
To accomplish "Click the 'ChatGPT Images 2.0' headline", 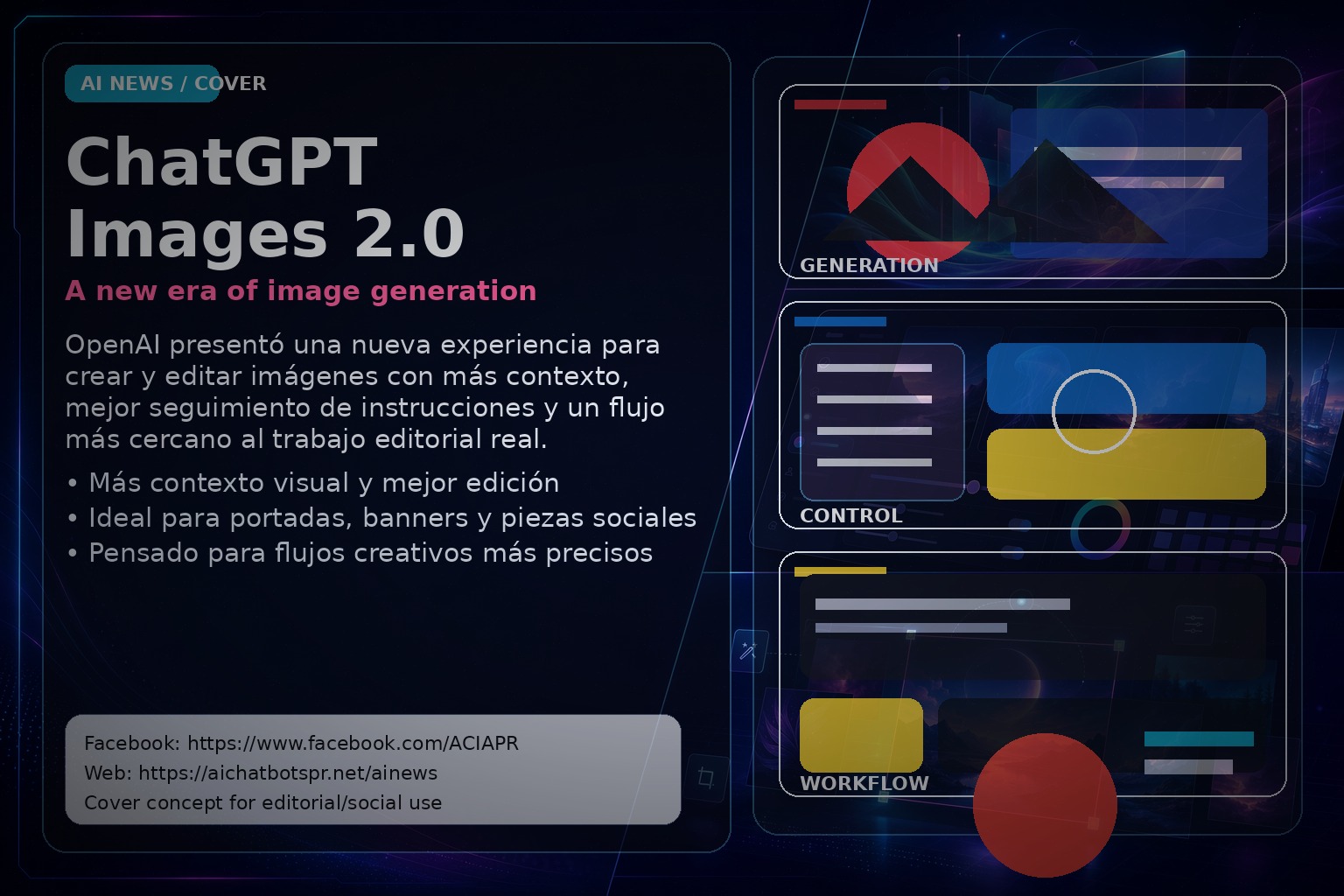I will click(x=264, y=198).
